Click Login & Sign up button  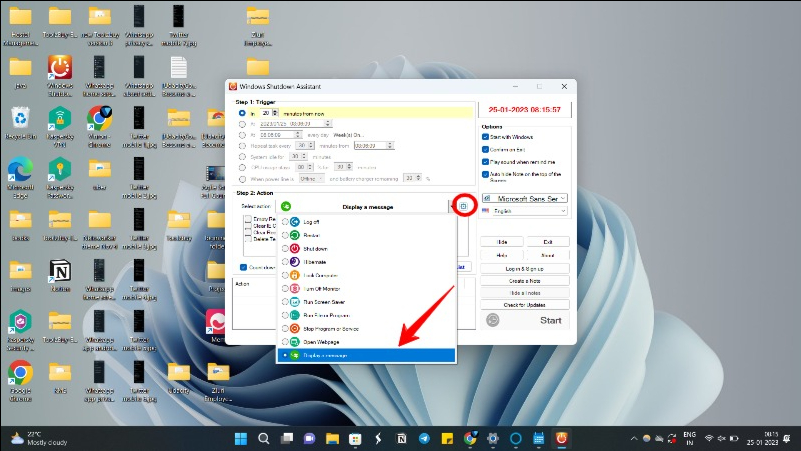click(x=525, y=269)
